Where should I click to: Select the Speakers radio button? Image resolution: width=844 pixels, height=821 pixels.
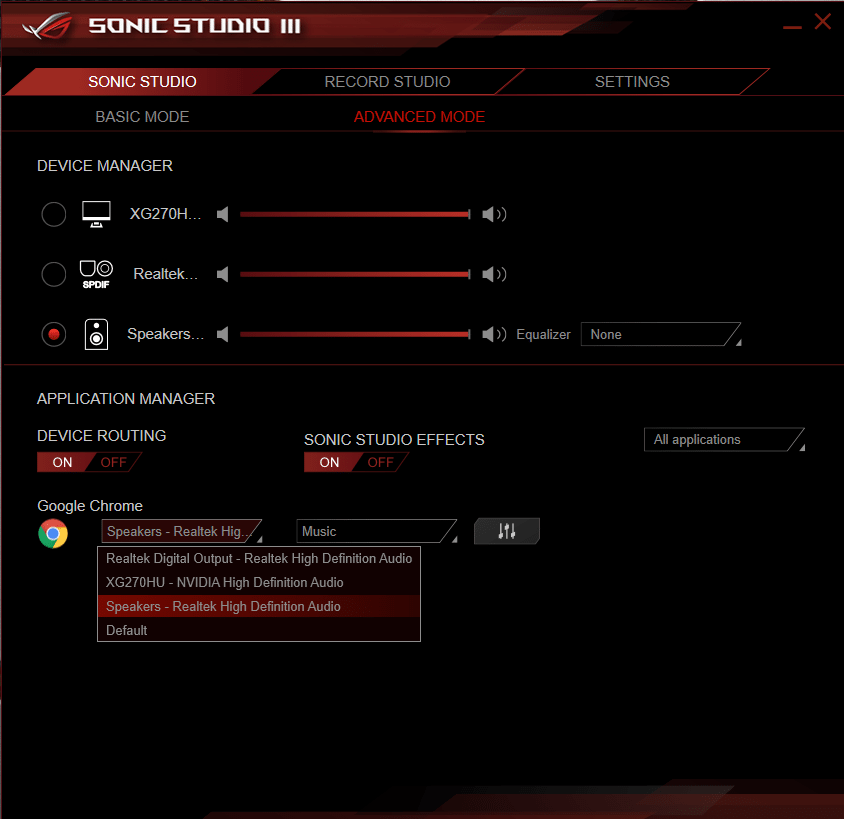[x=54, y=334]
